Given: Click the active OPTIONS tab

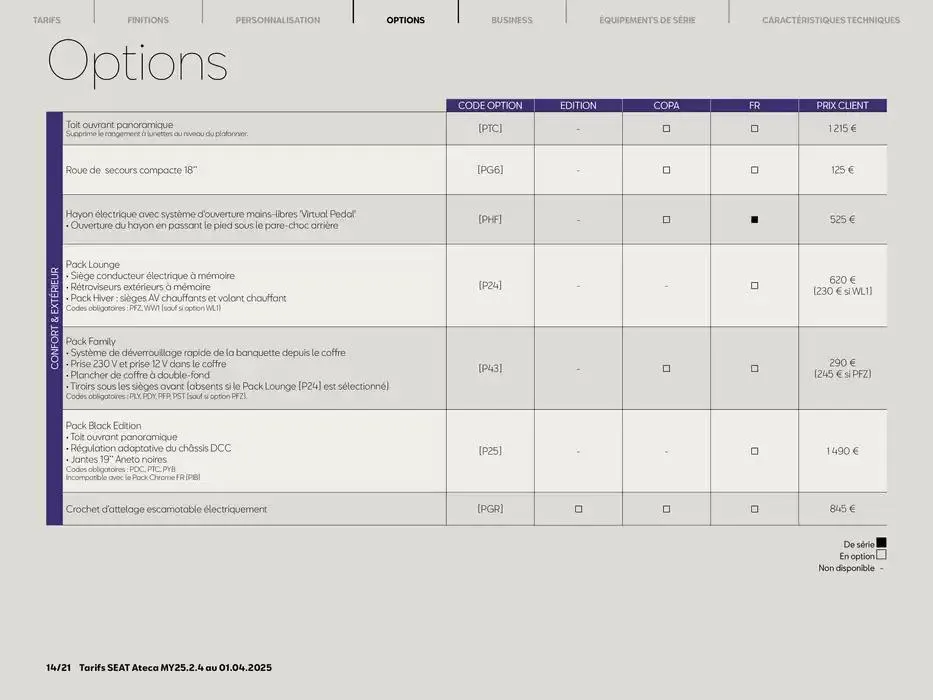Looking at the screenshot, I should point(405,20).
